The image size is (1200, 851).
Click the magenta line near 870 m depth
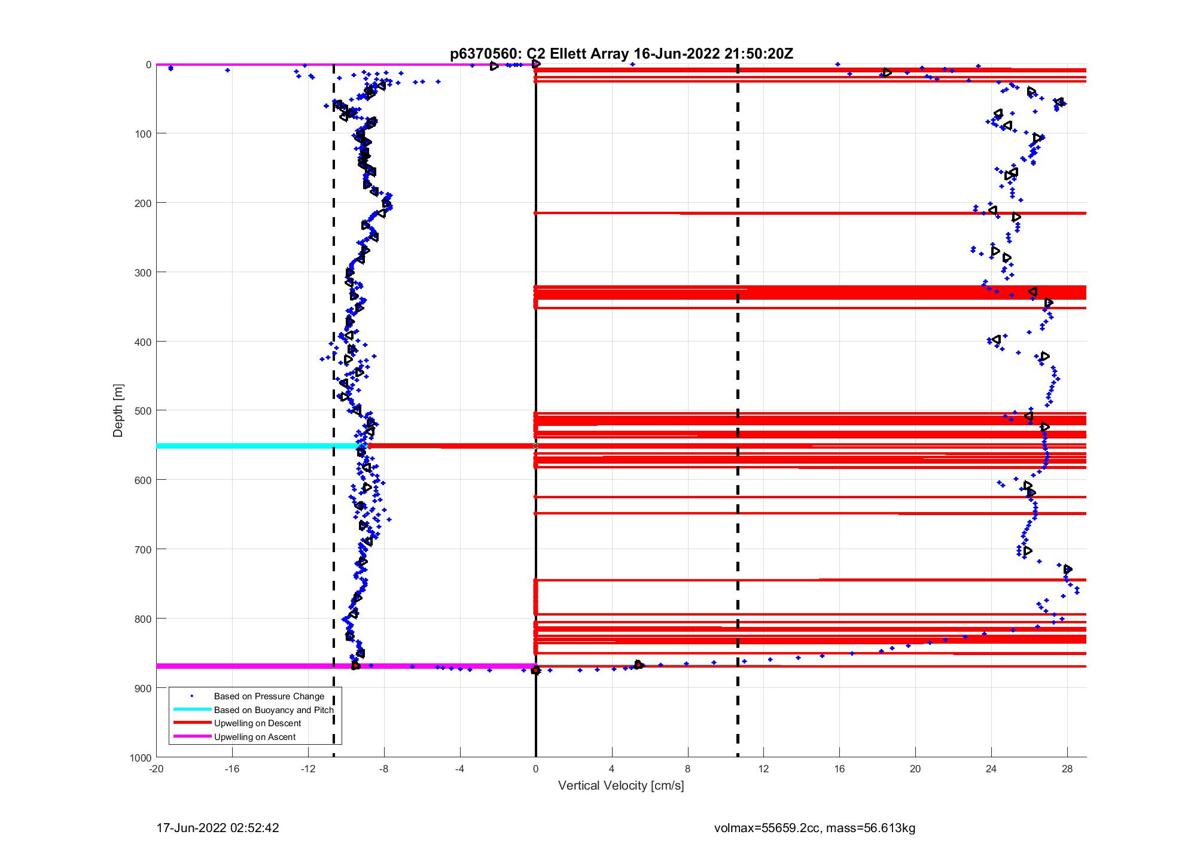[346, 666]
